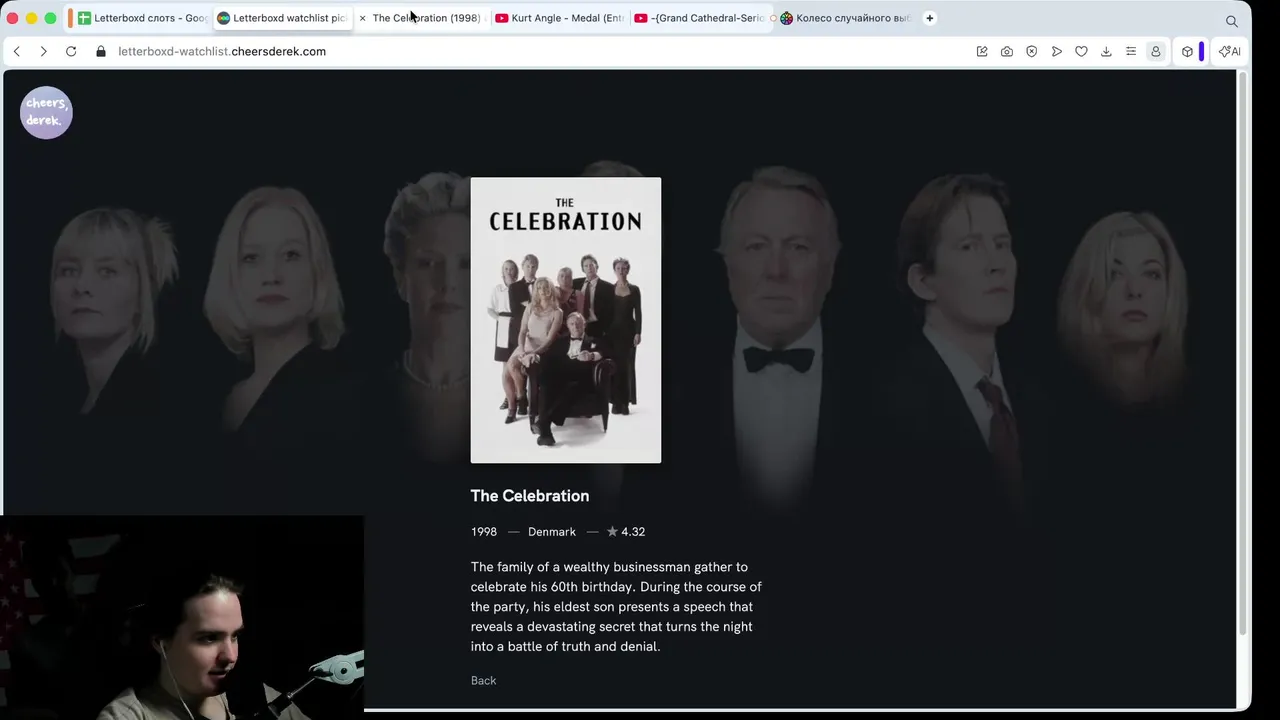1280x720 pixels.
Task: Open a new tab with plus
Action: [930, 18]
